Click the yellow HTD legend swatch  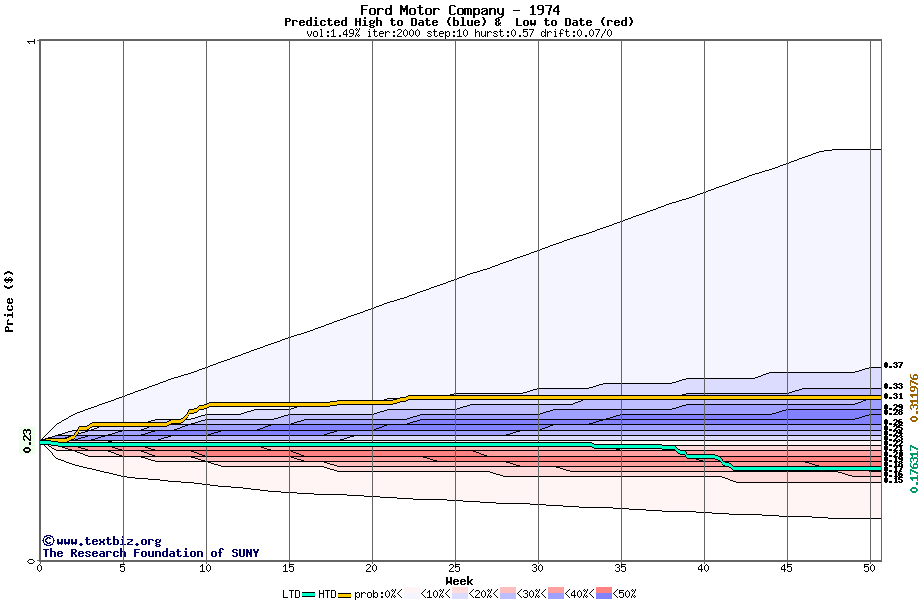click(x=344, y=594)
